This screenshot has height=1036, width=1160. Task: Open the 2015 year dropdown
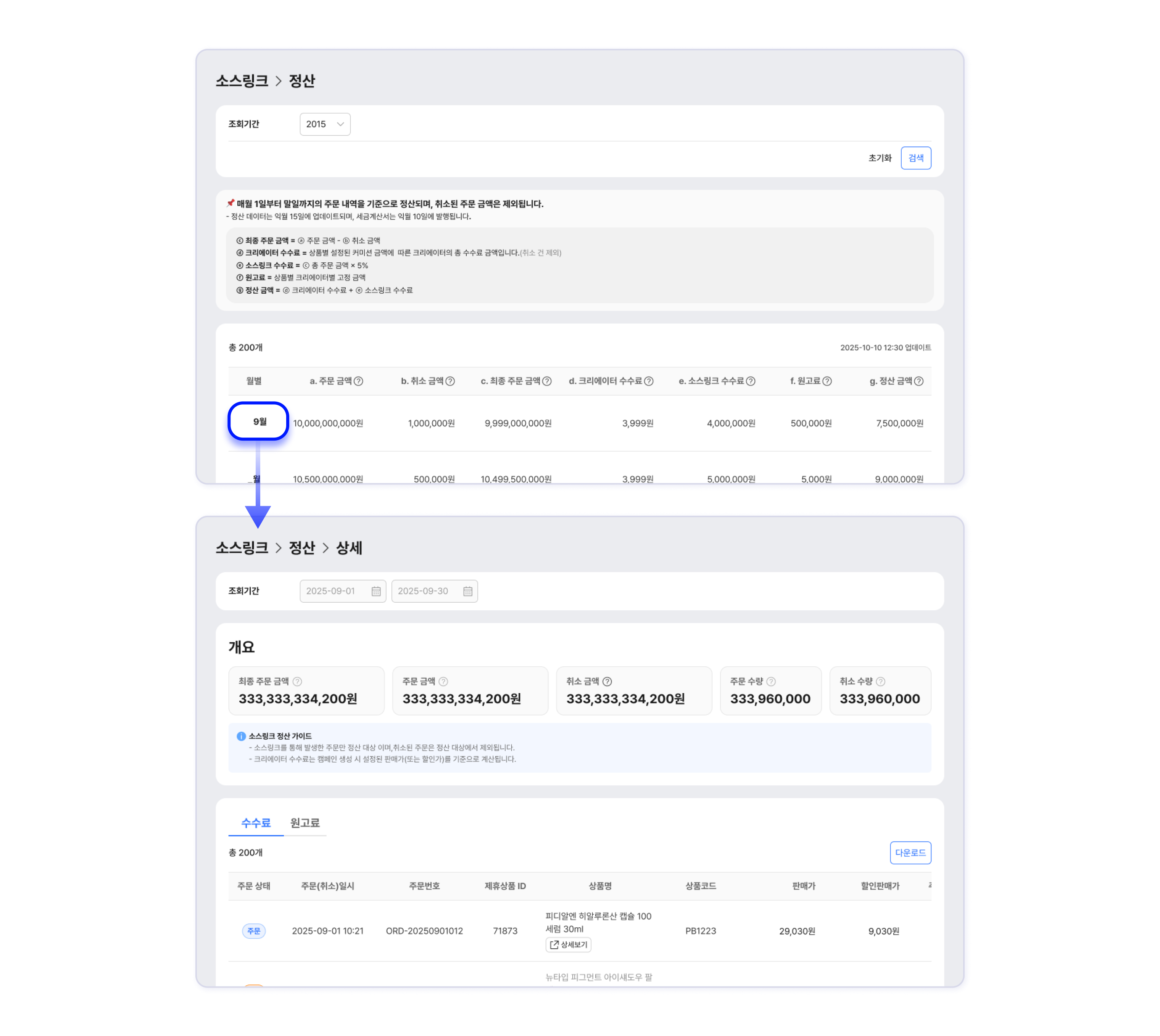tap(325, 124)
